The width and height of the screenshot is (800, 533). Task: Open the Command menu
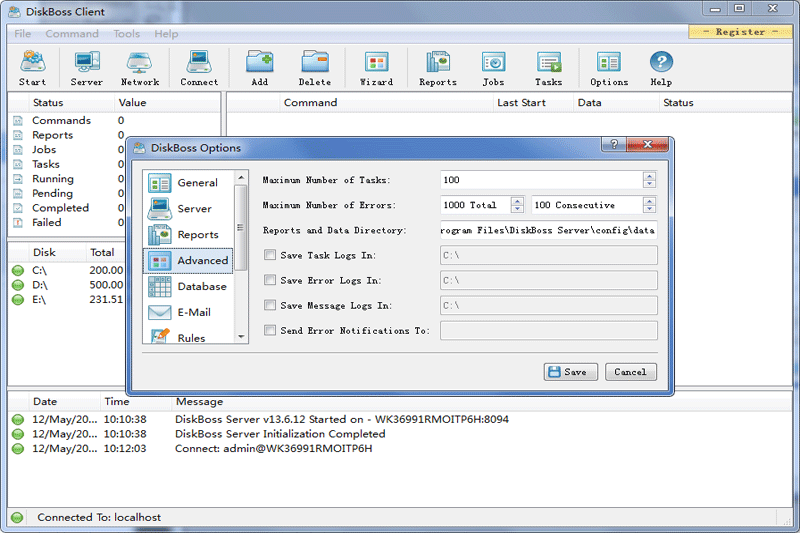point(72,34)
